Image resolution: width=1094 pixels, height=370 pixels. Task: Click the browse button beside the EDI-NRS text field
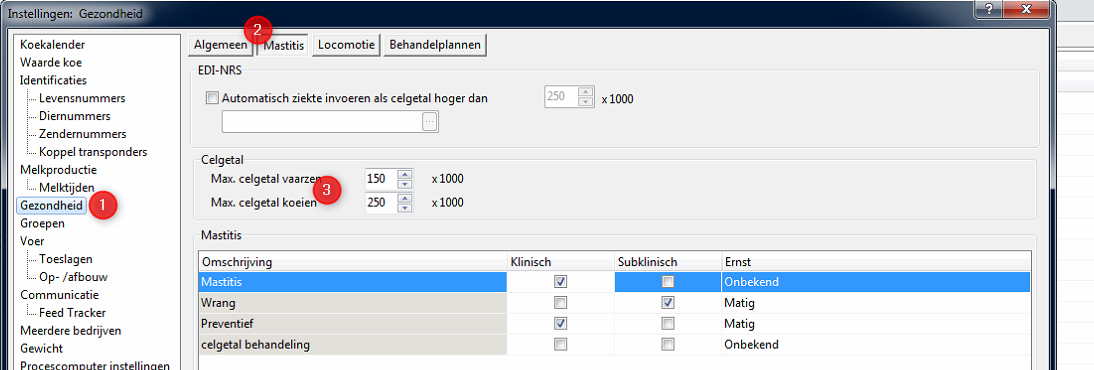429,121
